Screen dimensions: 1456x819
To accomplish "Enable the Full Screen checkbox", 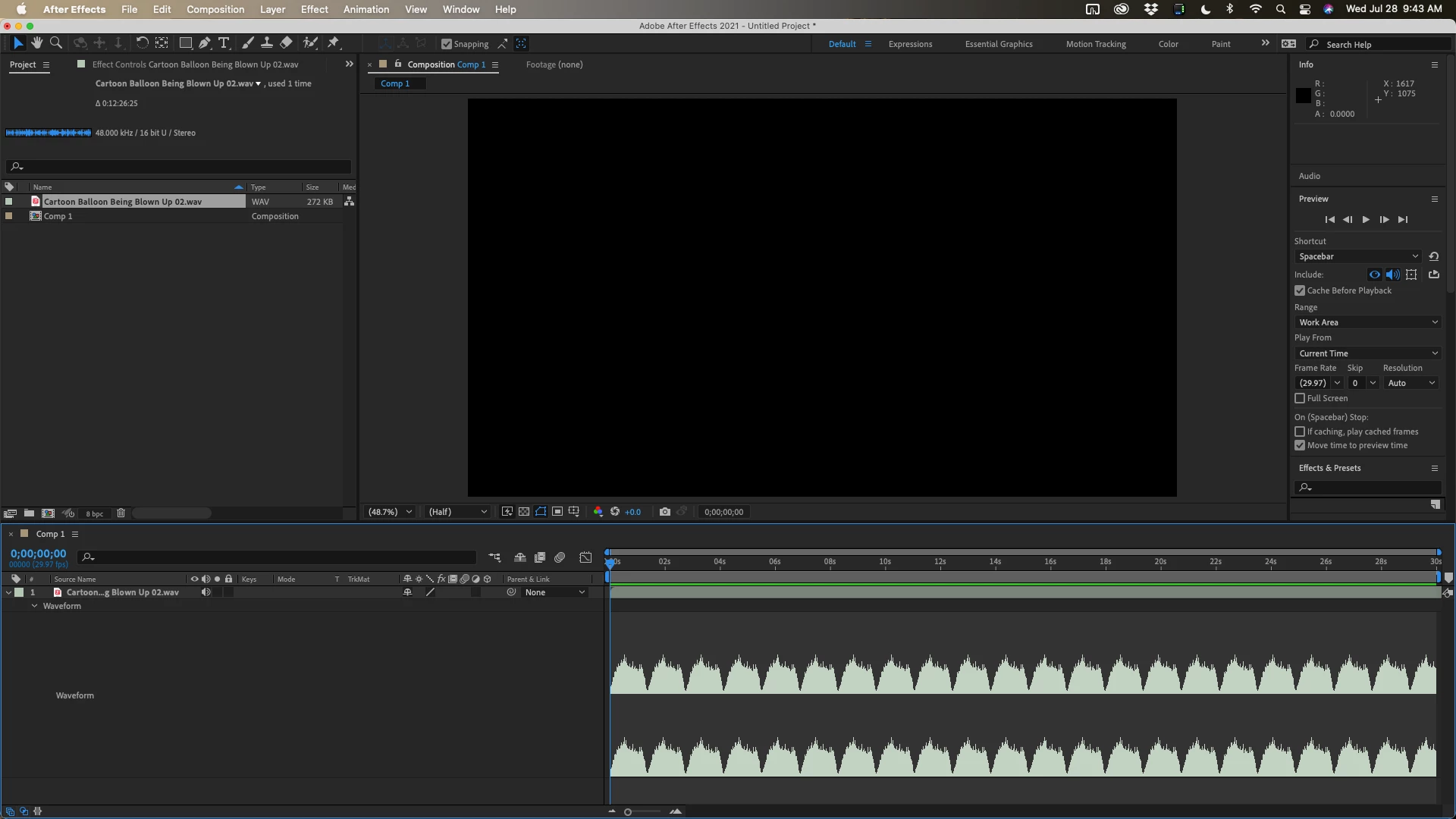I will (x=1300, y=398).
